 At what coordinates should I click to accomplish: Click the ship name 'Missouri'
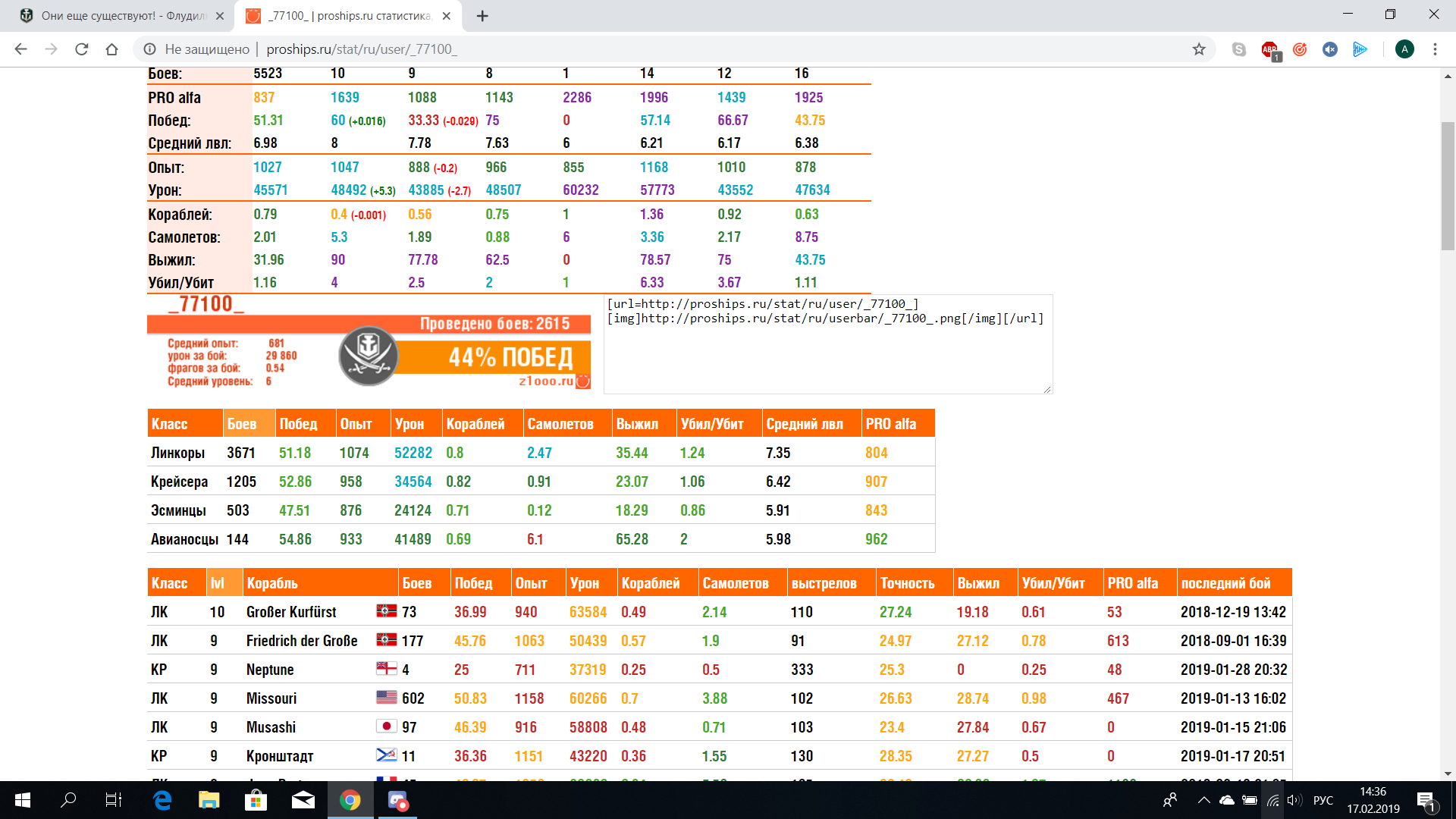[271, 698]
